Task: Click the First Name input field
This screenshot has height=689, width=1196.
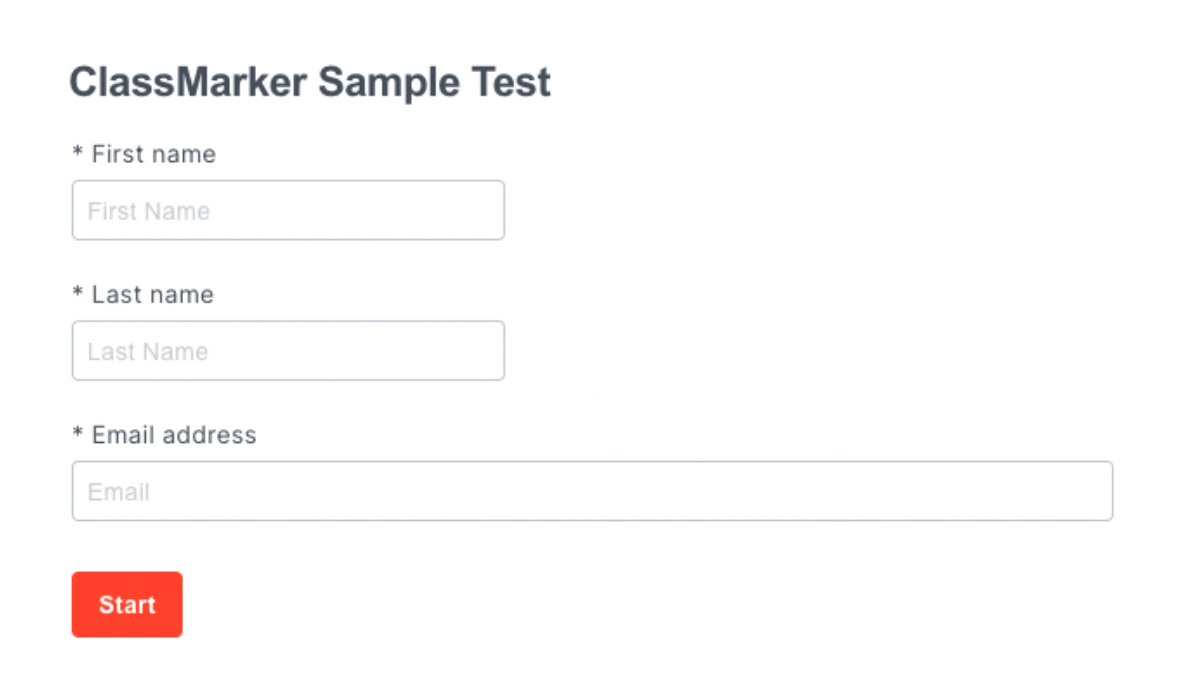Action: (x=288, y=210)
